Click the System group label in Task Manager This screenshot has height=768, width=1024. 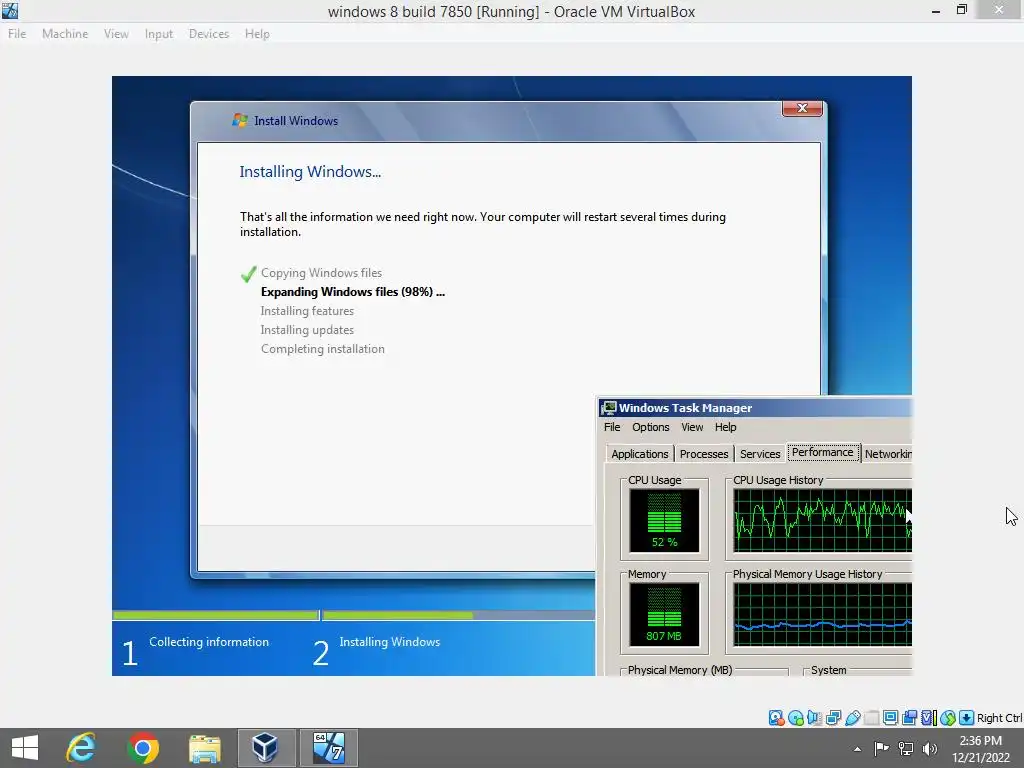point(828,670)
